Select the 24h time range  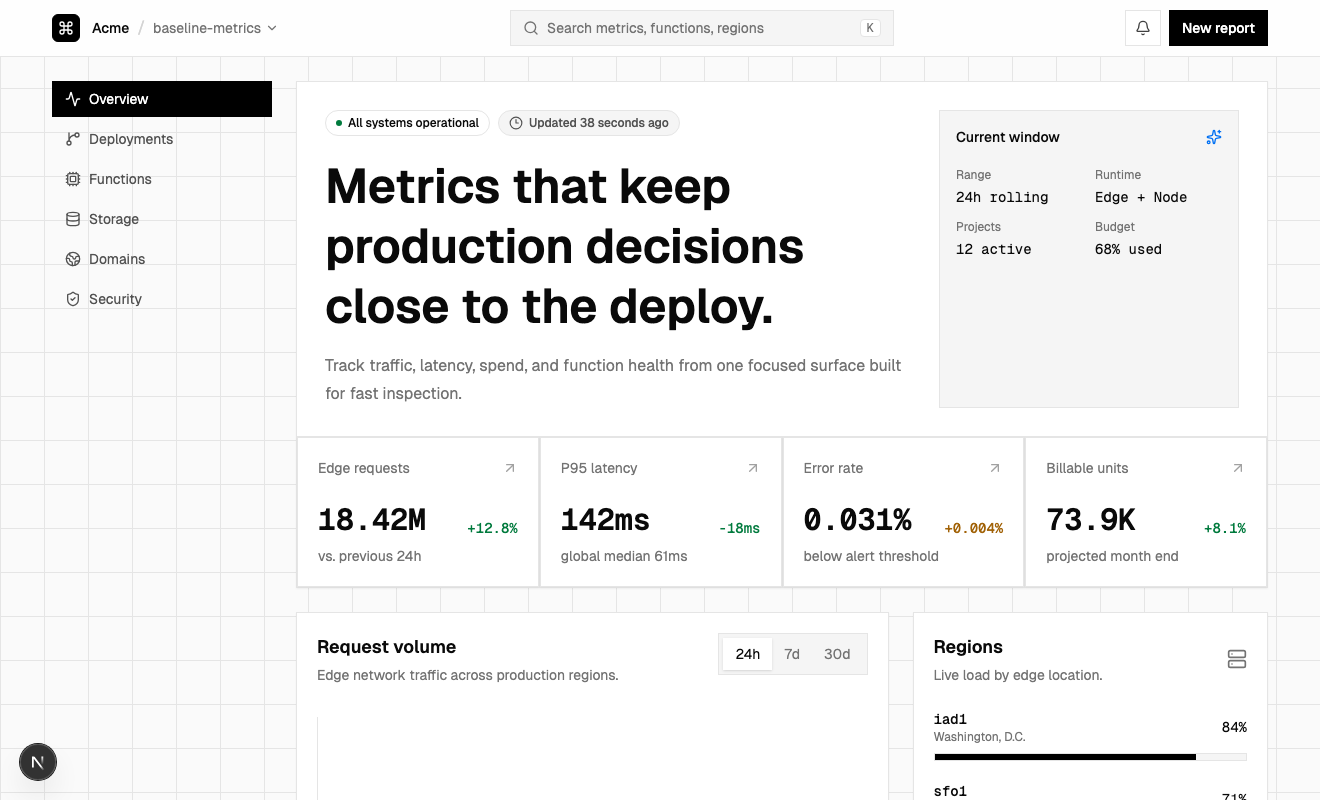pyautogui.click(x=747, y=654)
